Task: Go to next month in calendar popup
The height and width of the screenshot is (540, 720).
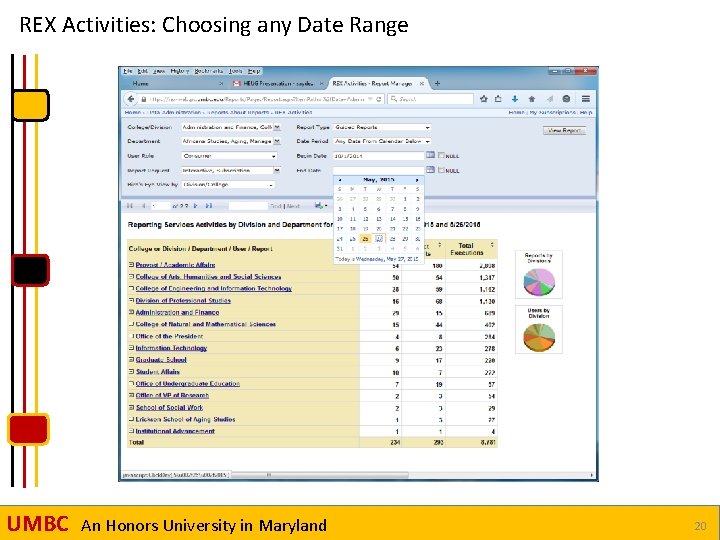Action: coord(416,180)
